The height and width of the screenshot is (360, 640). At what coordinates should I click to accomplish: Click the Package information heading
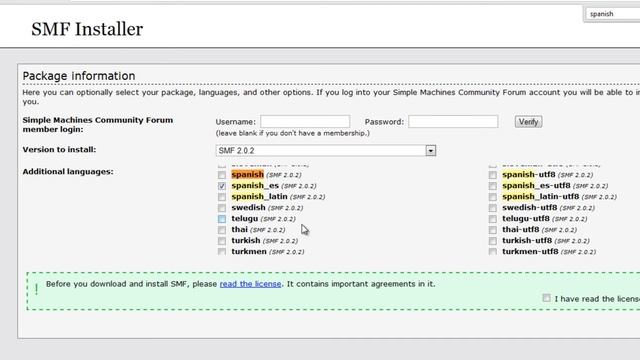pyautogui.click(x=79, y=76)
